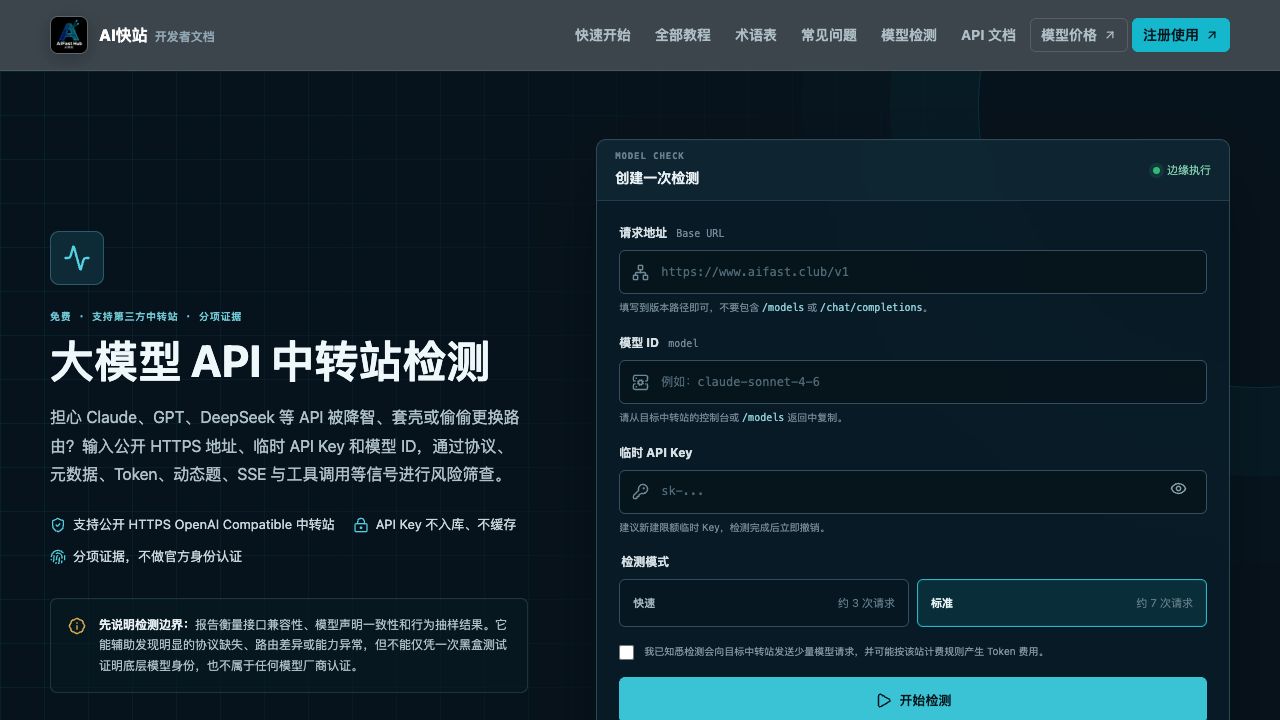Click the arrow icon on 注册使用

1212,35
